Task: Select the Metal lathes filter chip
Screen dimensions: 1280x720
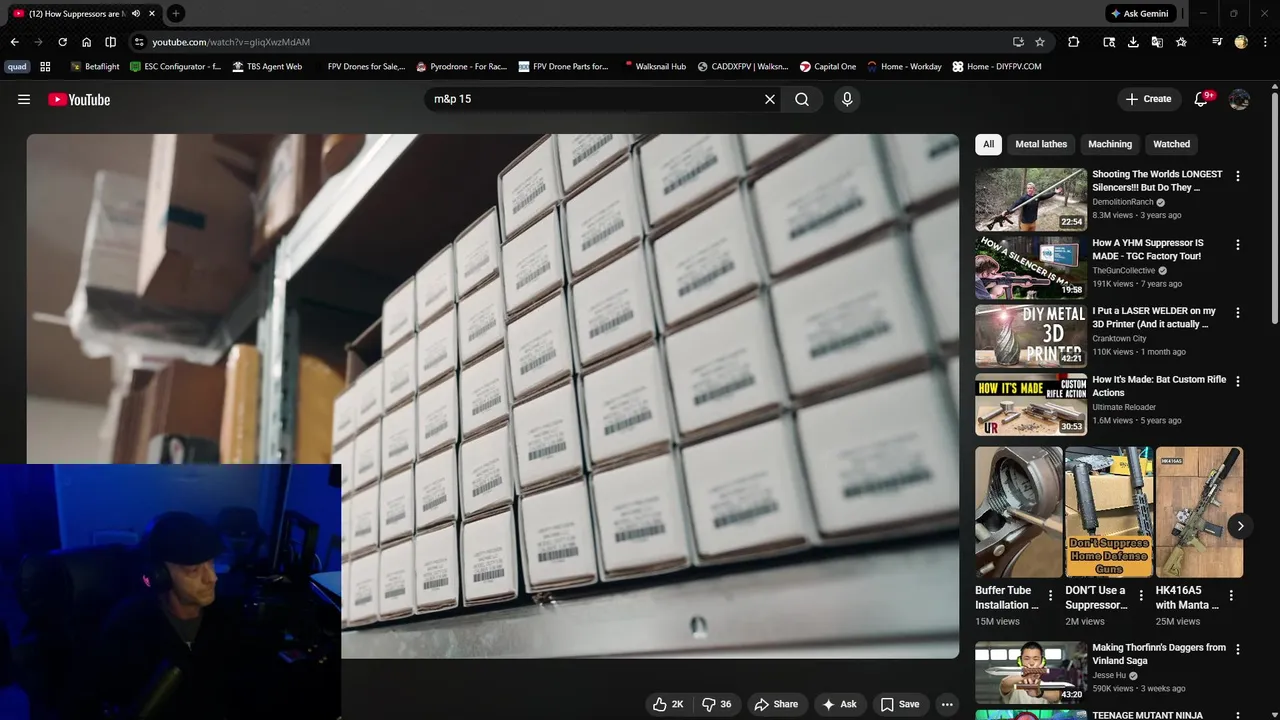Action: click(x=1041, y=144)
